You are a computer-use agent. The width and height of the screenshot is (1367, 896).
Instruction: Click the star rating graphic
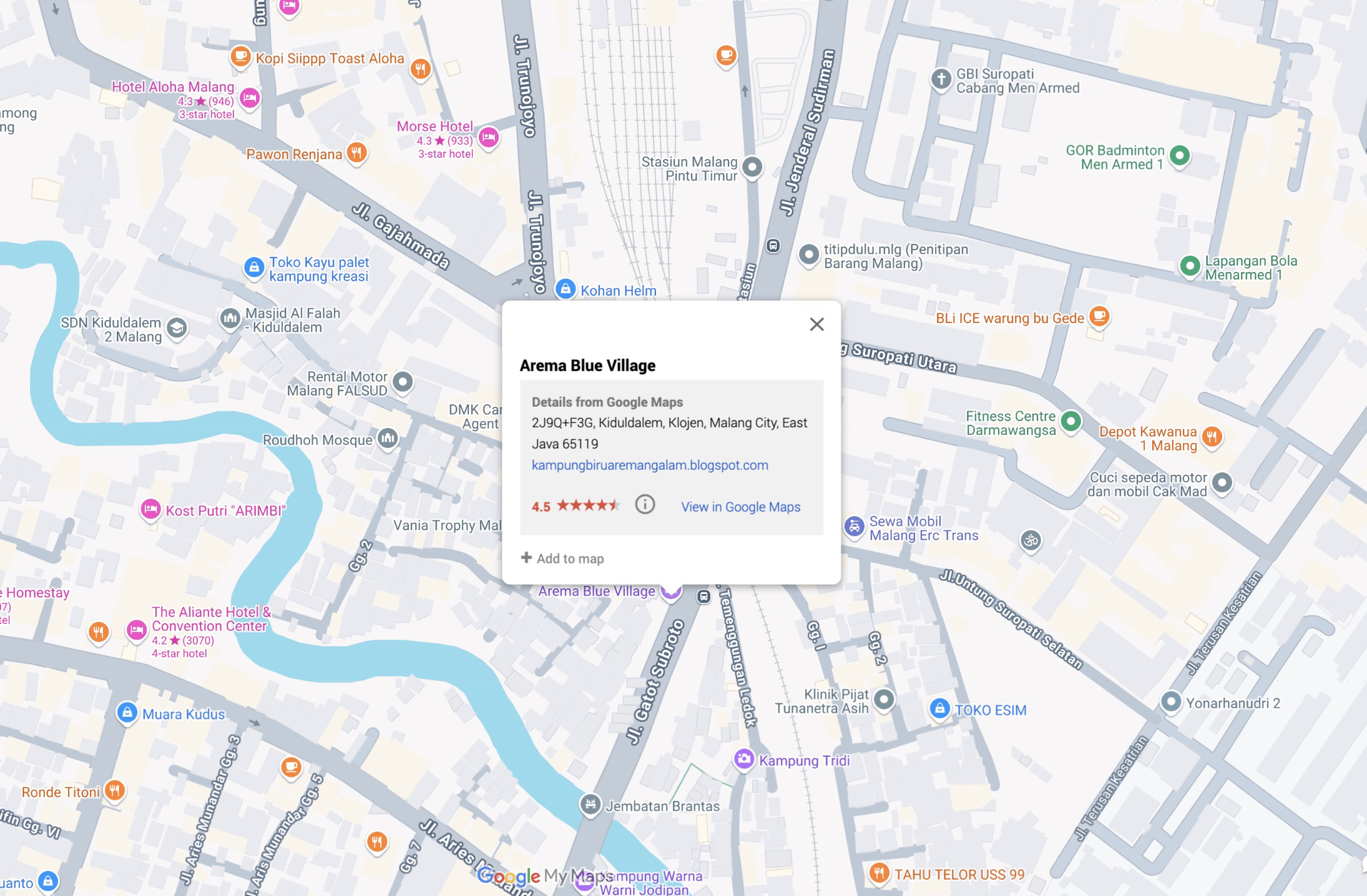click(x=588, y=505)
